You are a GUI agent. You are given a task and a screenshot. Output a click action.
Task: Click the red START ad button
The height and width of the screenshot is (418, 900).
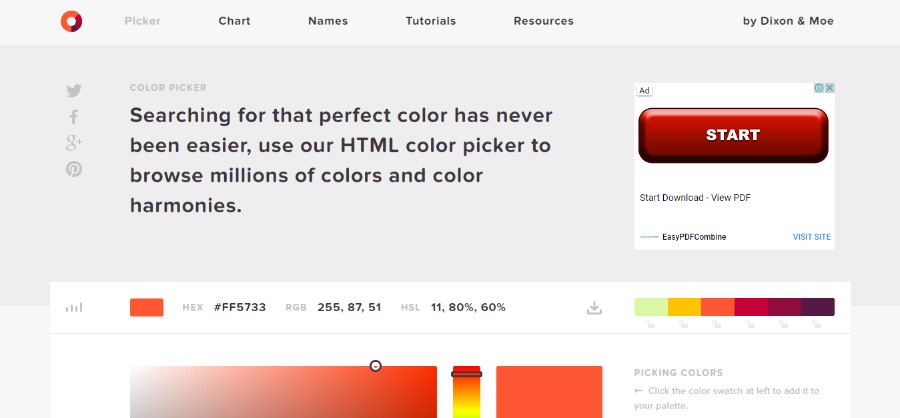[x=733, y=135]
